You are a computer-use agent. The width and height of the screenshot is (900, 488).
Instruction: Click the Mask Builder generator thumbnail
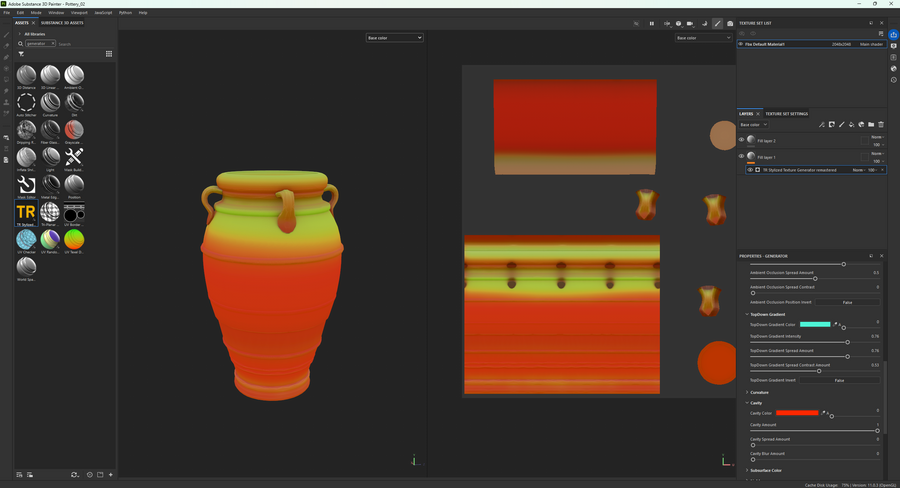tap(74, 157)
